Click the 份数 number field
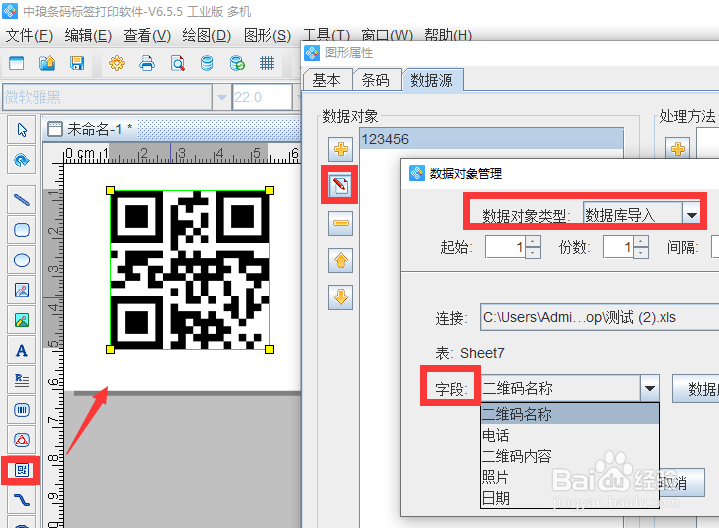This screenshot has height=528, width=719. point(619,247)
